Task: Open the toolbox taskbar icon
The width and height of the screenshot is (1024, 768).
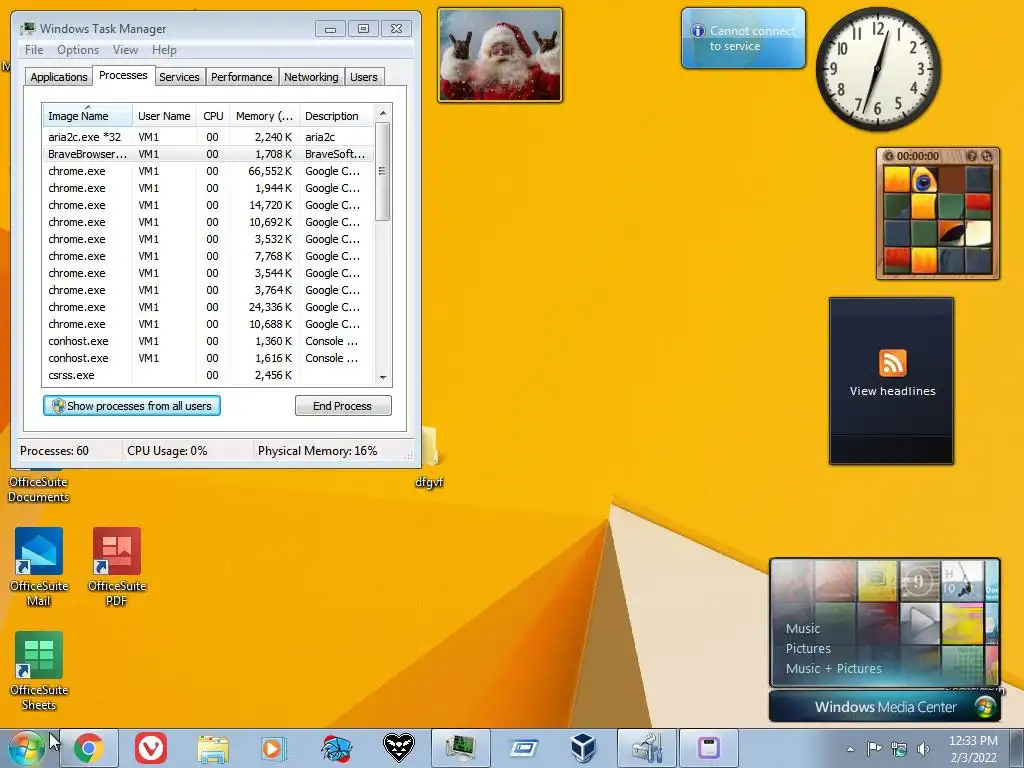Action: (647, 748)
